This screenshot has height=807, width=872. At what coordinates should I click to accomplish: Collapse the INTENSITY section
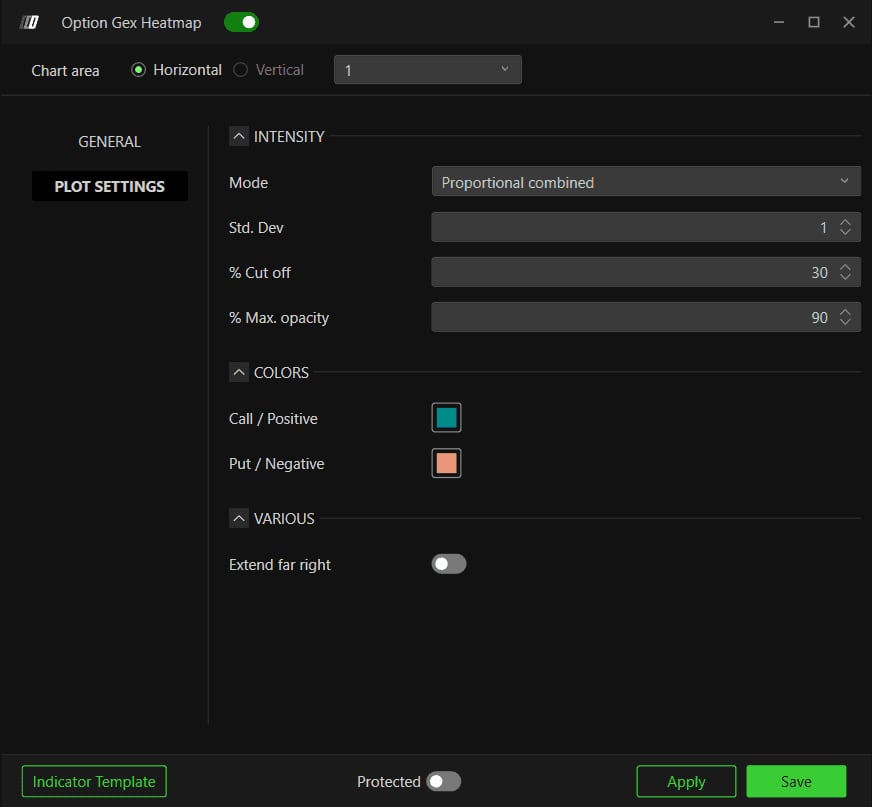pos(239,136)
